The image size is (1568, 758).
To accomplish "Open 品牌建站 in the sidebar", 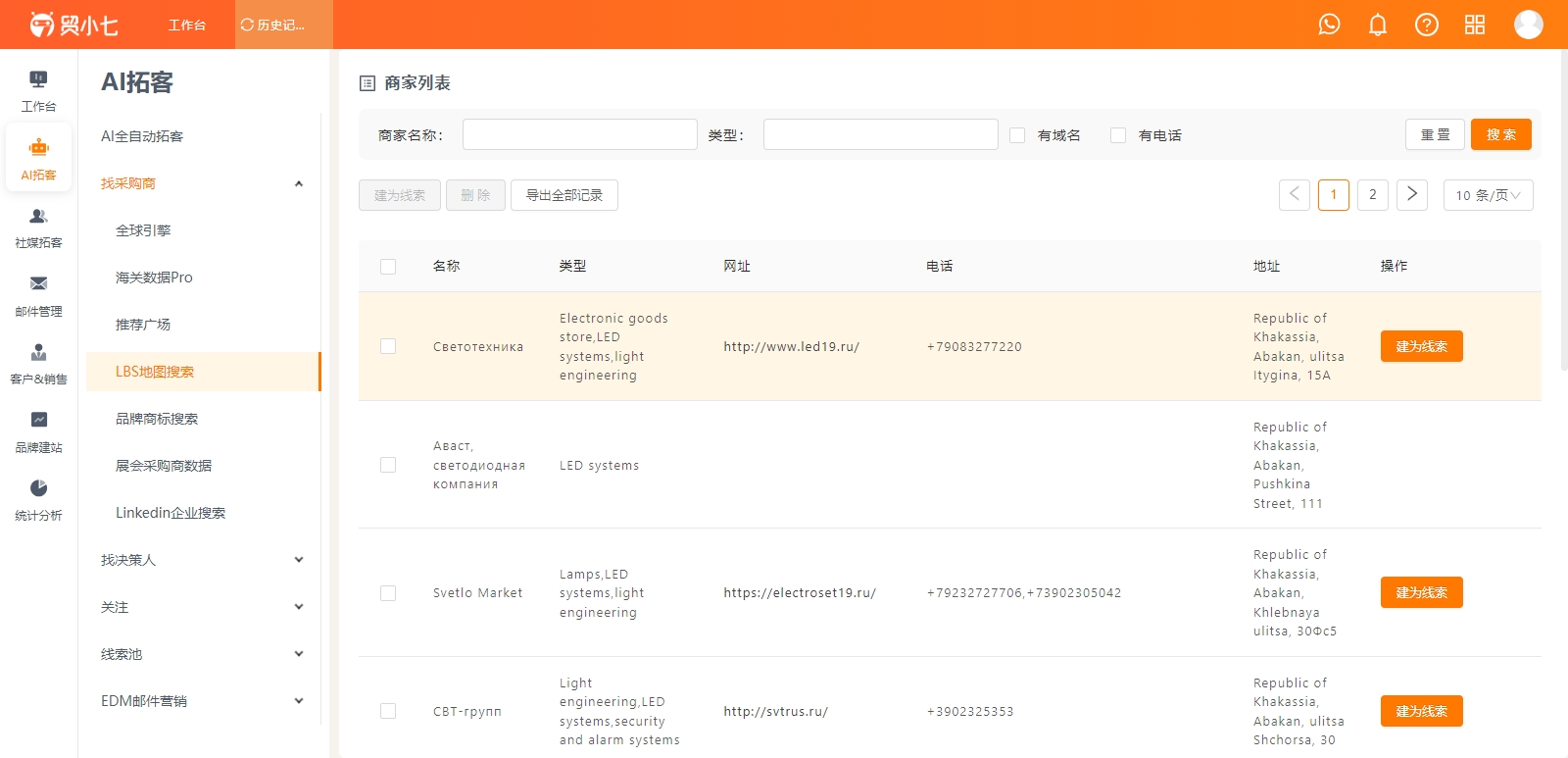I will (x=38, y=432).
